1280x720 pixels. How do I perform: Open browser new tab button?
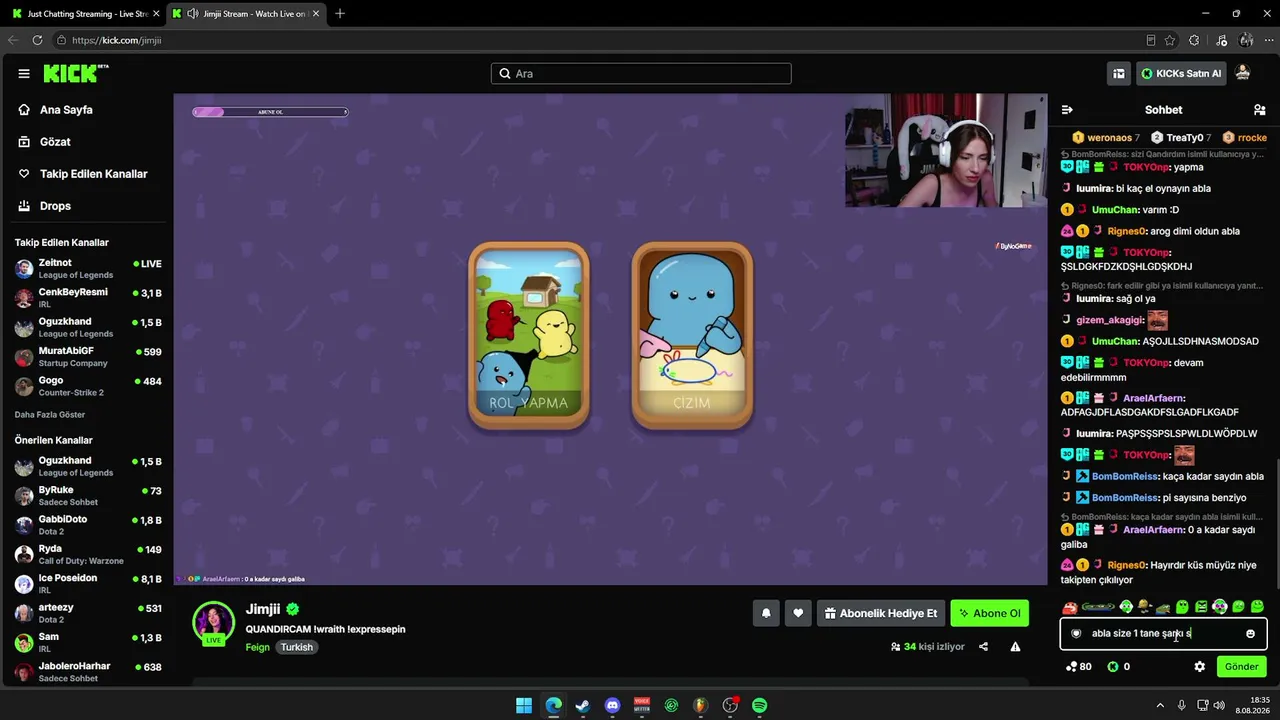pos(340,14)
